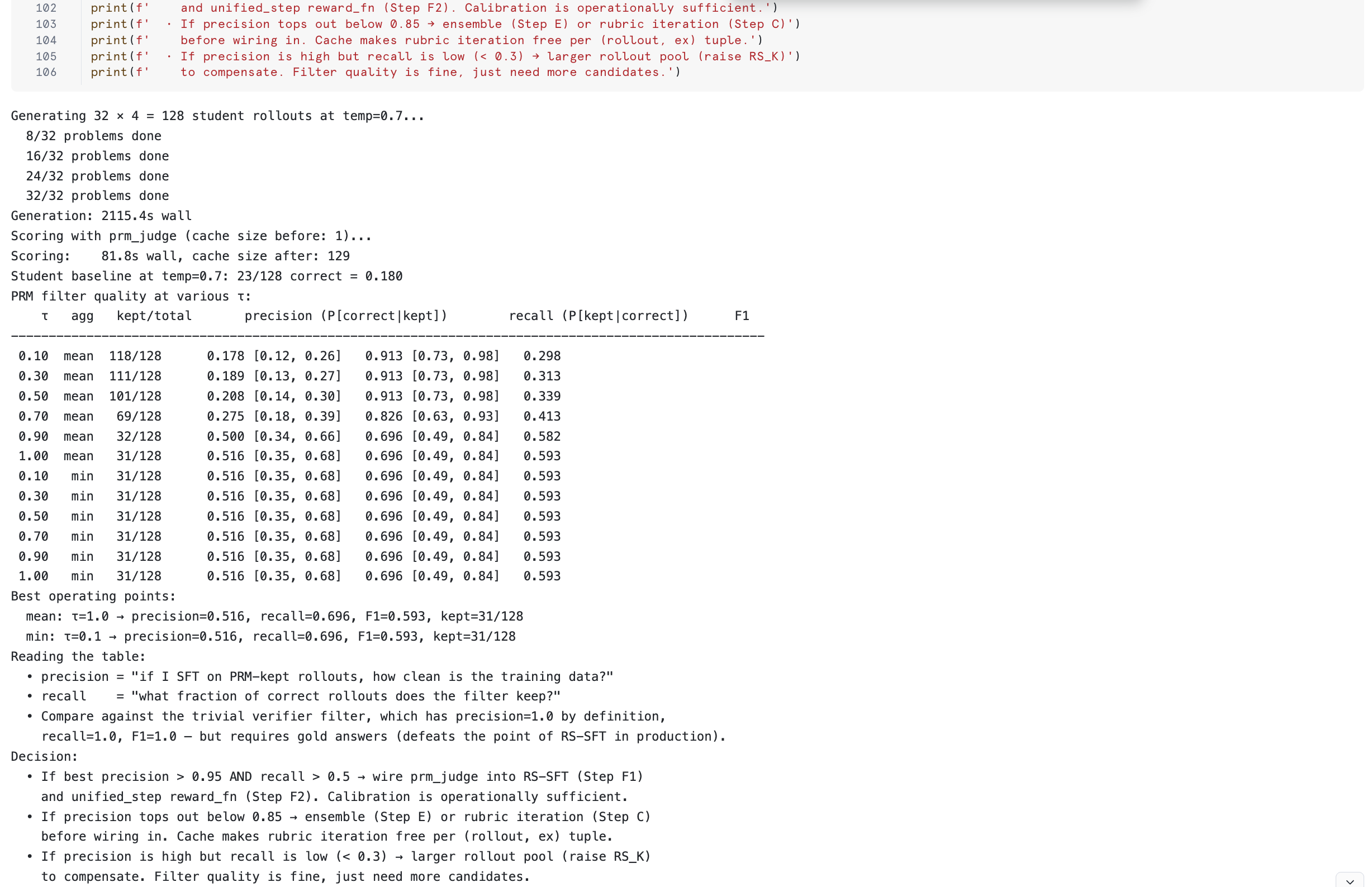Click the bullet 'what fraction of correct rollouts does the filter keep?'

[x=293, y=697]
